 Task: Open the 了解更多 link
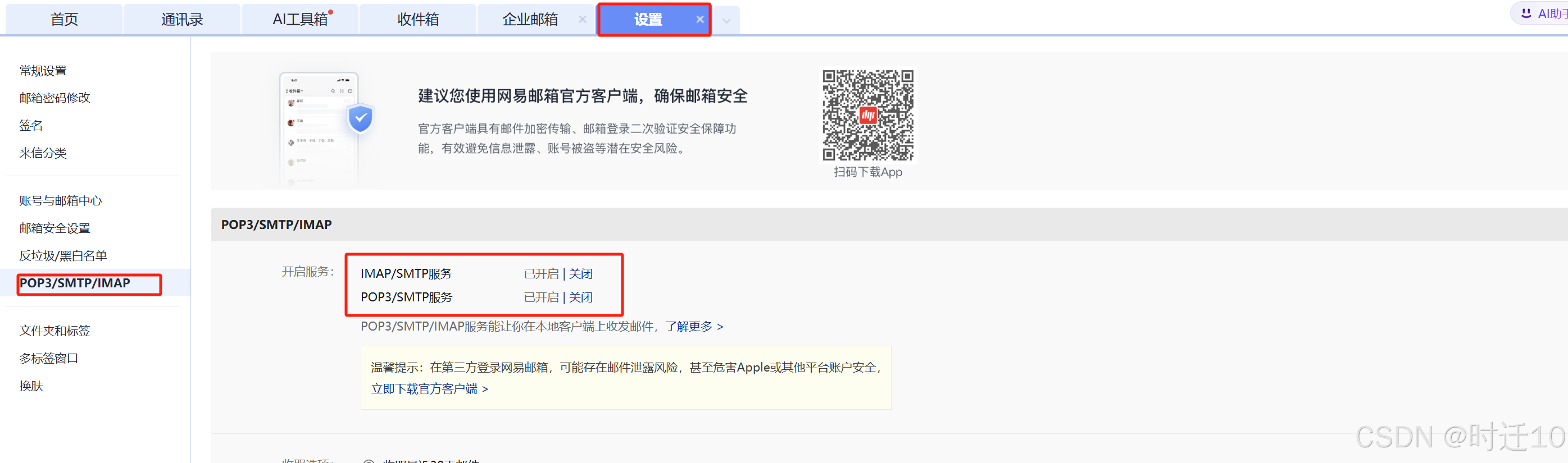(694, 327)
